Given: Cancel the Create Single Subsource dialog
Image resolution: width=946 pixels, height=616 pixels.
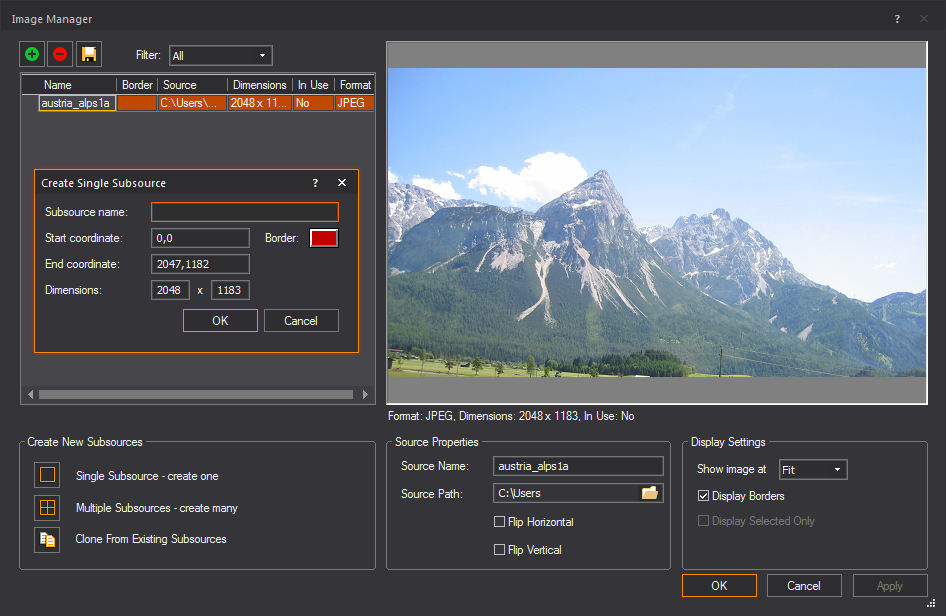Looking at the screenshot, I should 301,321.
